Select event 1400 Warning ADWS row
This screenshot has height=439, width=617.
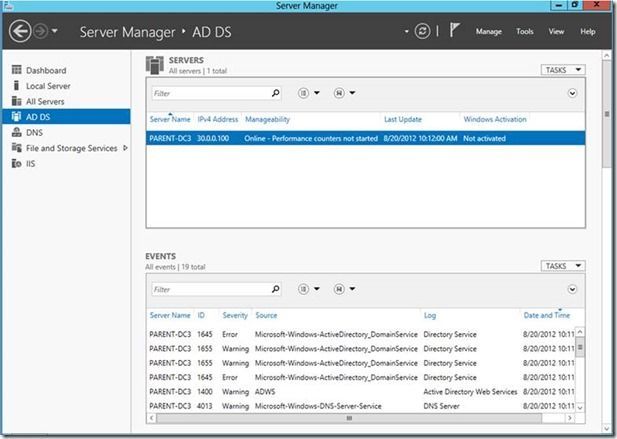[x=361, y=392]
